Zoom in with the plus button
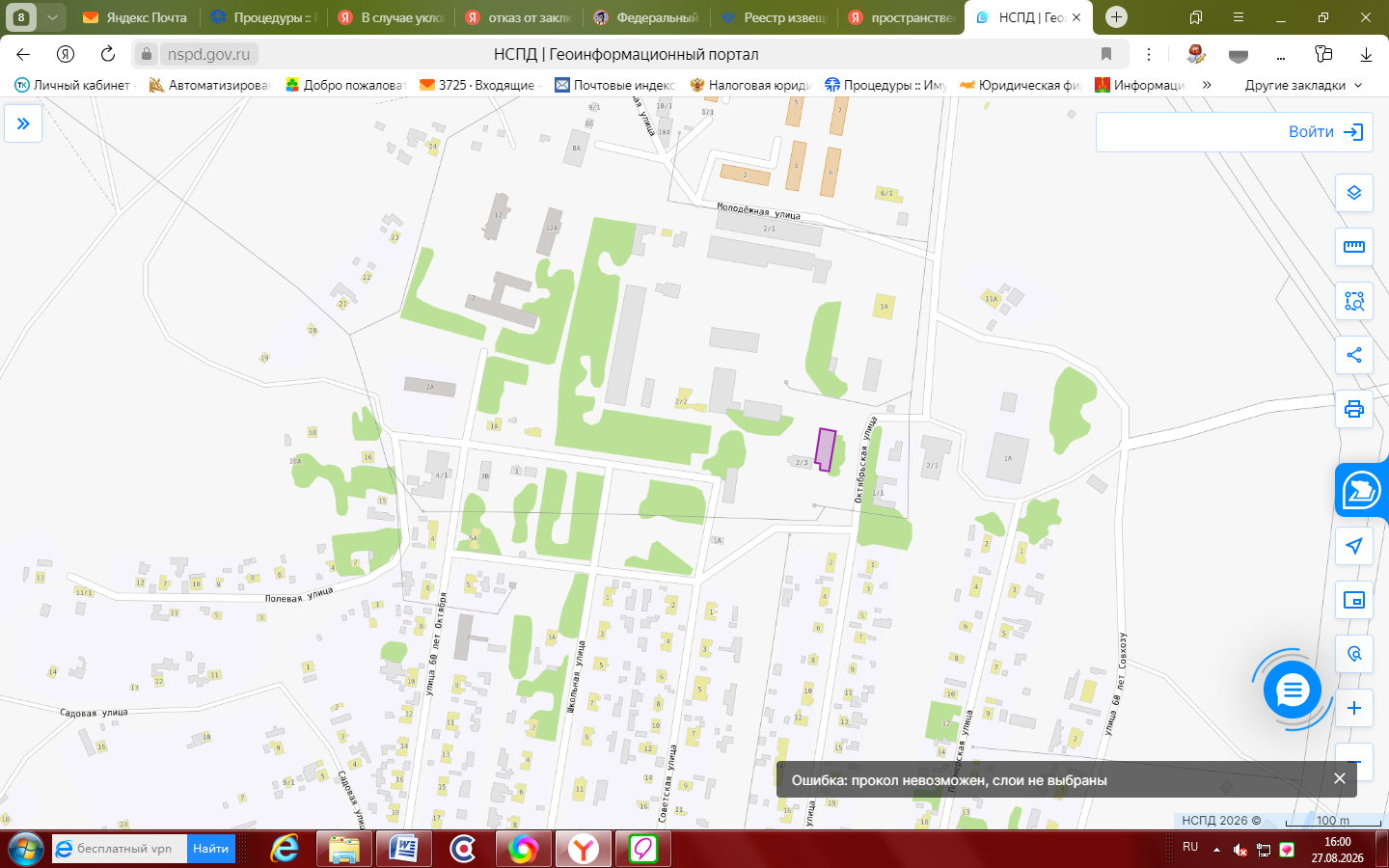The height and width of the screenshot is (868, 1389). 1354,708
